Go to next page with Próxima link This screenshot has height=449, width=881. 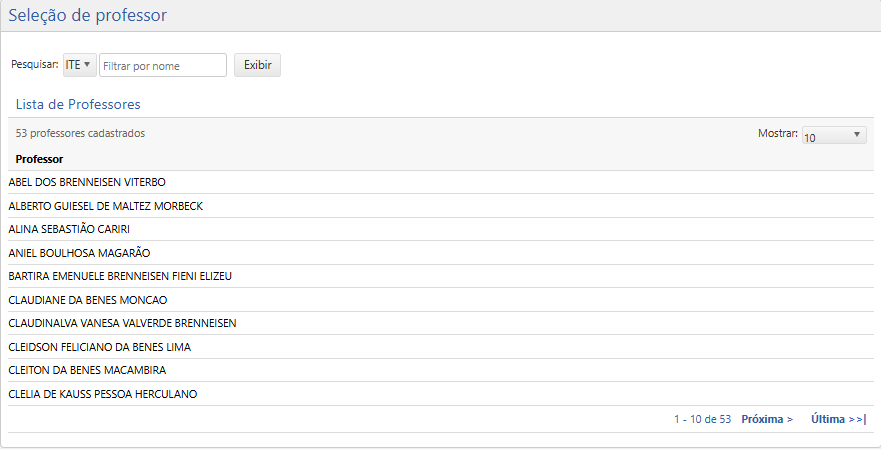[x=766, y=419]
